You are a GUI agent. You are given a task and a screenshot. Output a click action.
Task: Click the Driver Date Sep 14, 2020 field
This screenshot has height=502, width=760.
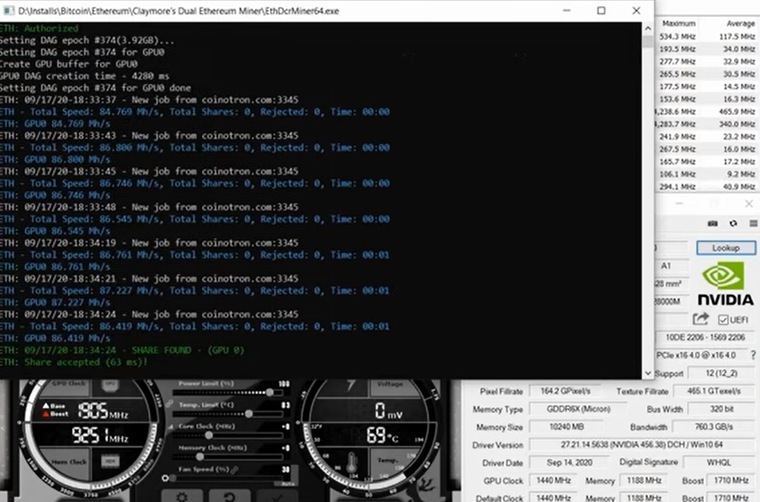(x=570, y=463)
